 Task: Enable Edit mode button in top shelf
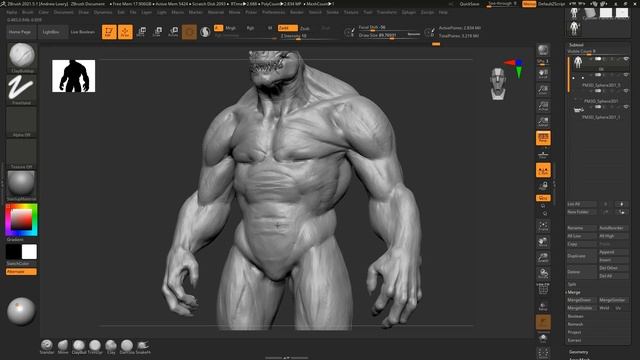[x=109, y=32]
